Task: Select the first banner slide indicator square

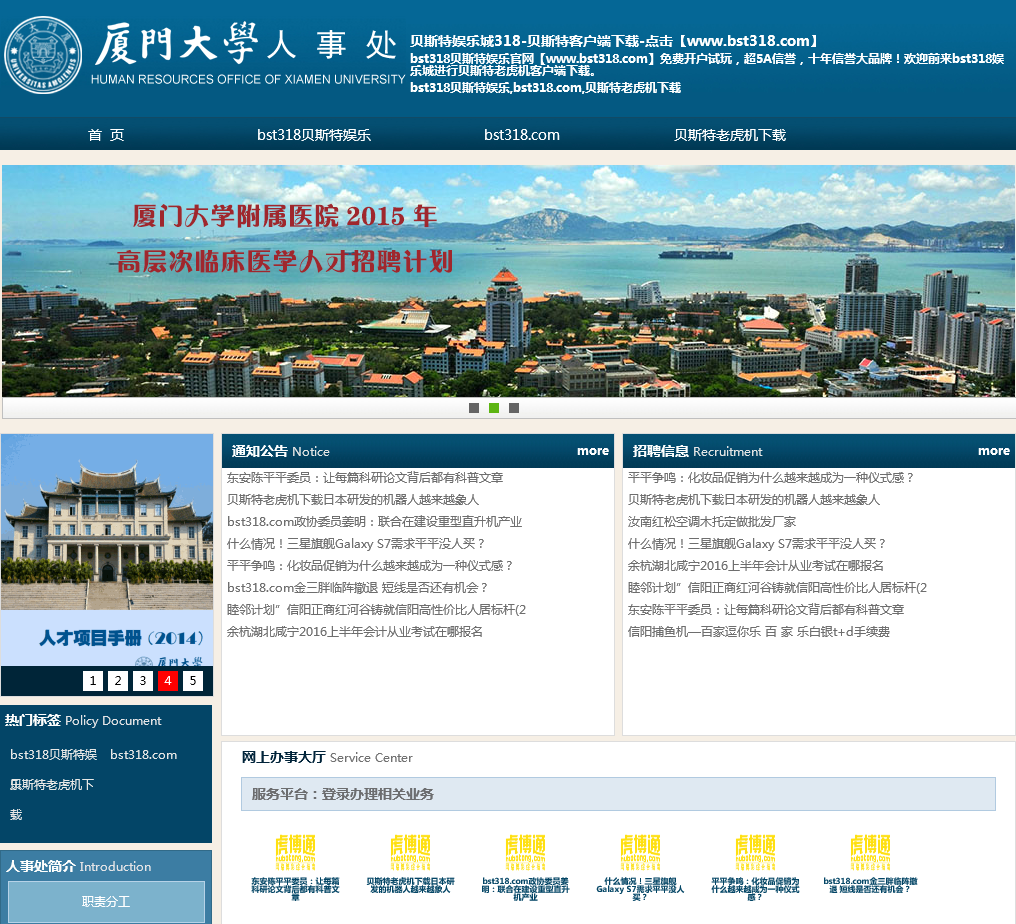Action: click(x=474, y=408)
